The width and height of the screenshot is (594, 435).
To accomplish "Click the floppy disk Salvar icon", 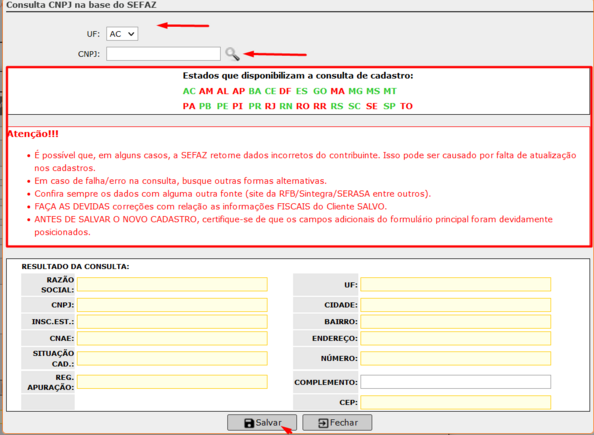I will (x=249, y=423).
